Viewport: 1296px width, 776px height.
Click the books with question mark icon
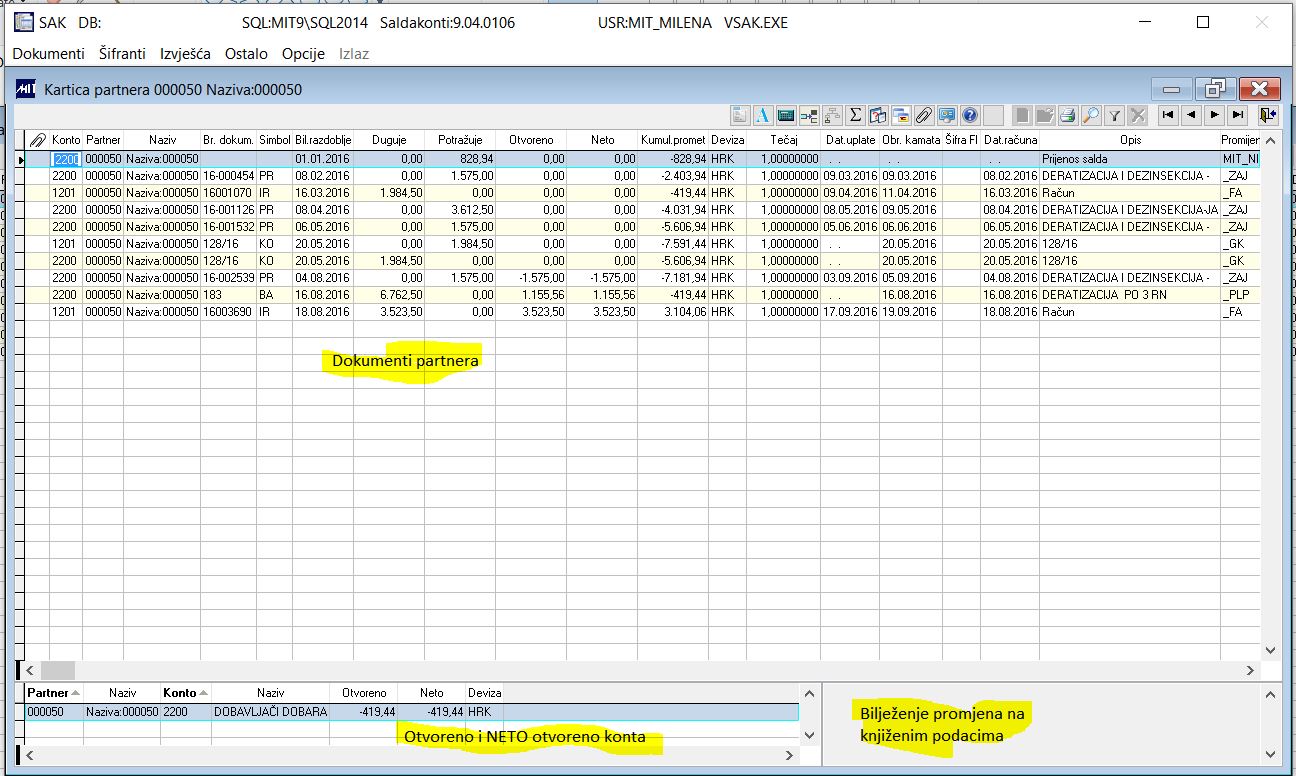point(878,115)
